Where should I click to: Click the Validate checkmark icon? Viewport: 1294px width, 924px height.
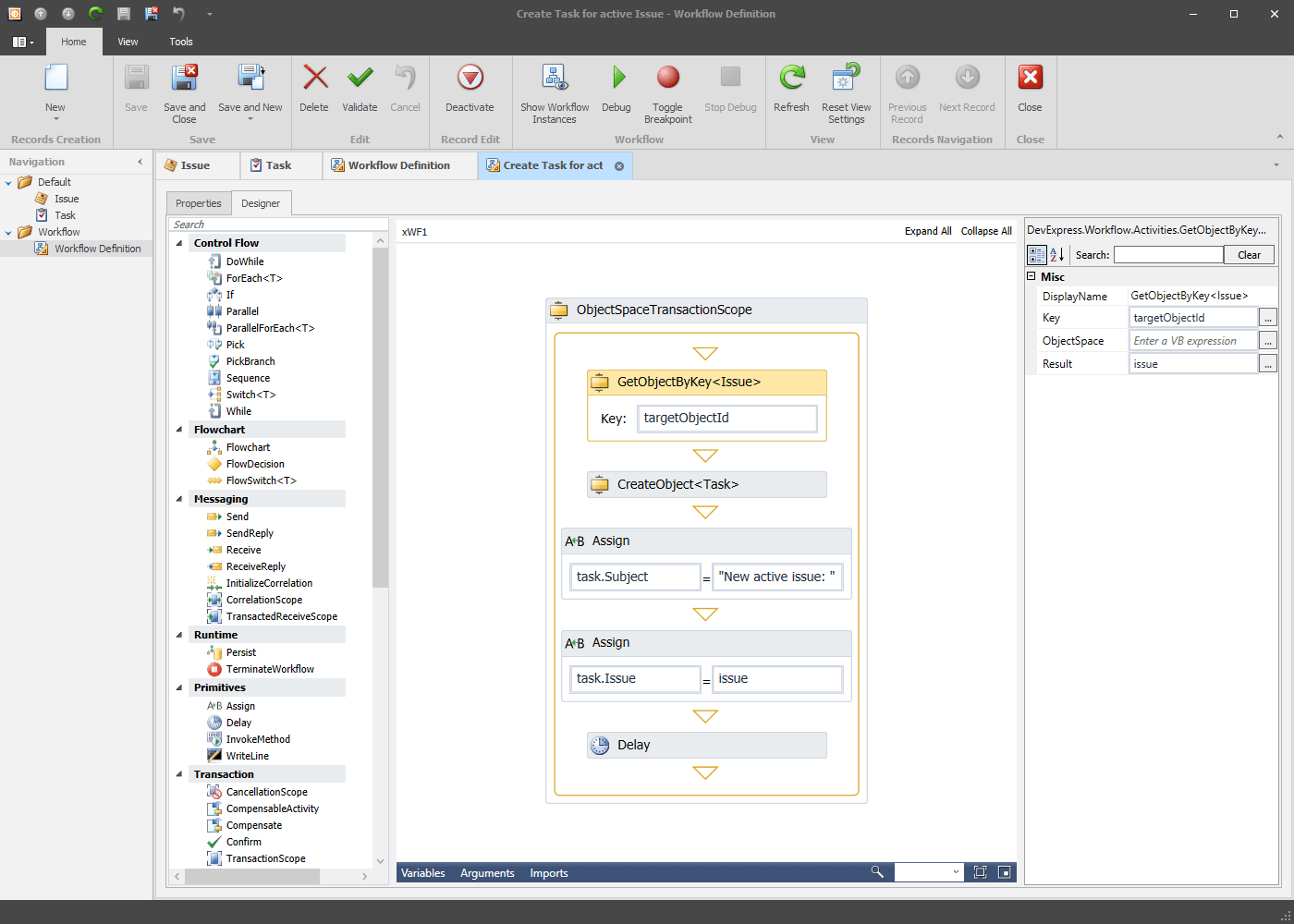coord(360,79)
